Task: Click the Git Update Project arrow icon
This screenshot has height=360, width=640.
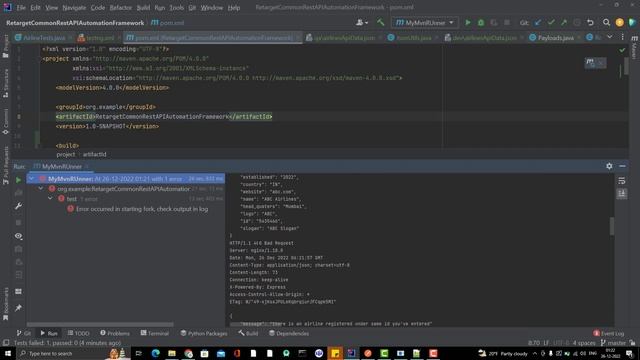Action: pyautogui.click(x=538, y=23)
